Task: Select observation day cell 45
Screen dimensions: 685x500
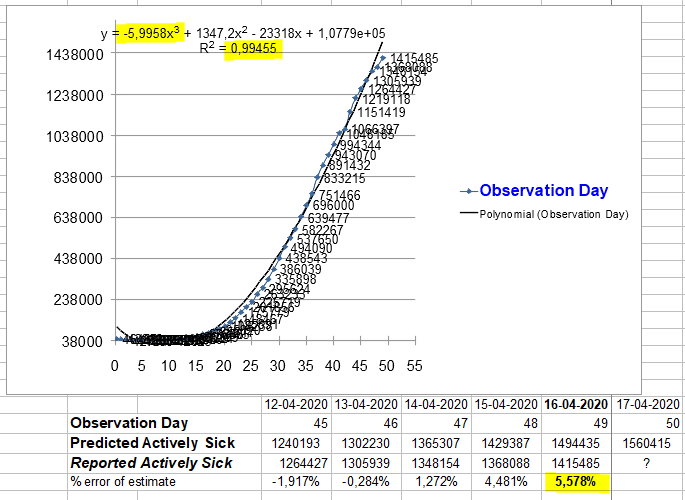Action: [296, 423]
